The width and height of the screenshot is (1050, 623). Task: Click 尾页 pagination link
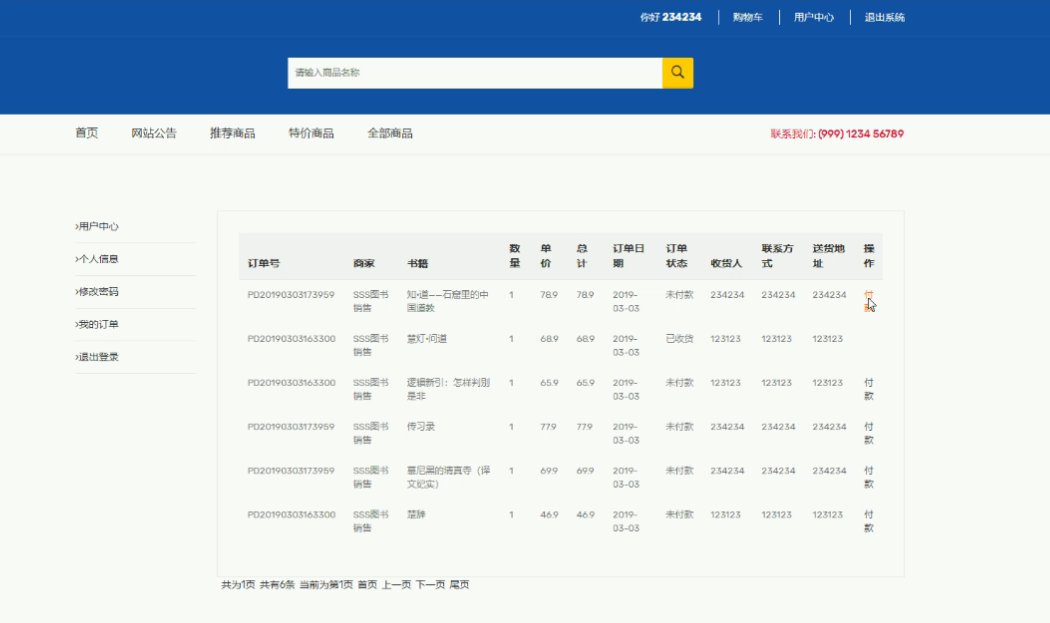(459, 585)
